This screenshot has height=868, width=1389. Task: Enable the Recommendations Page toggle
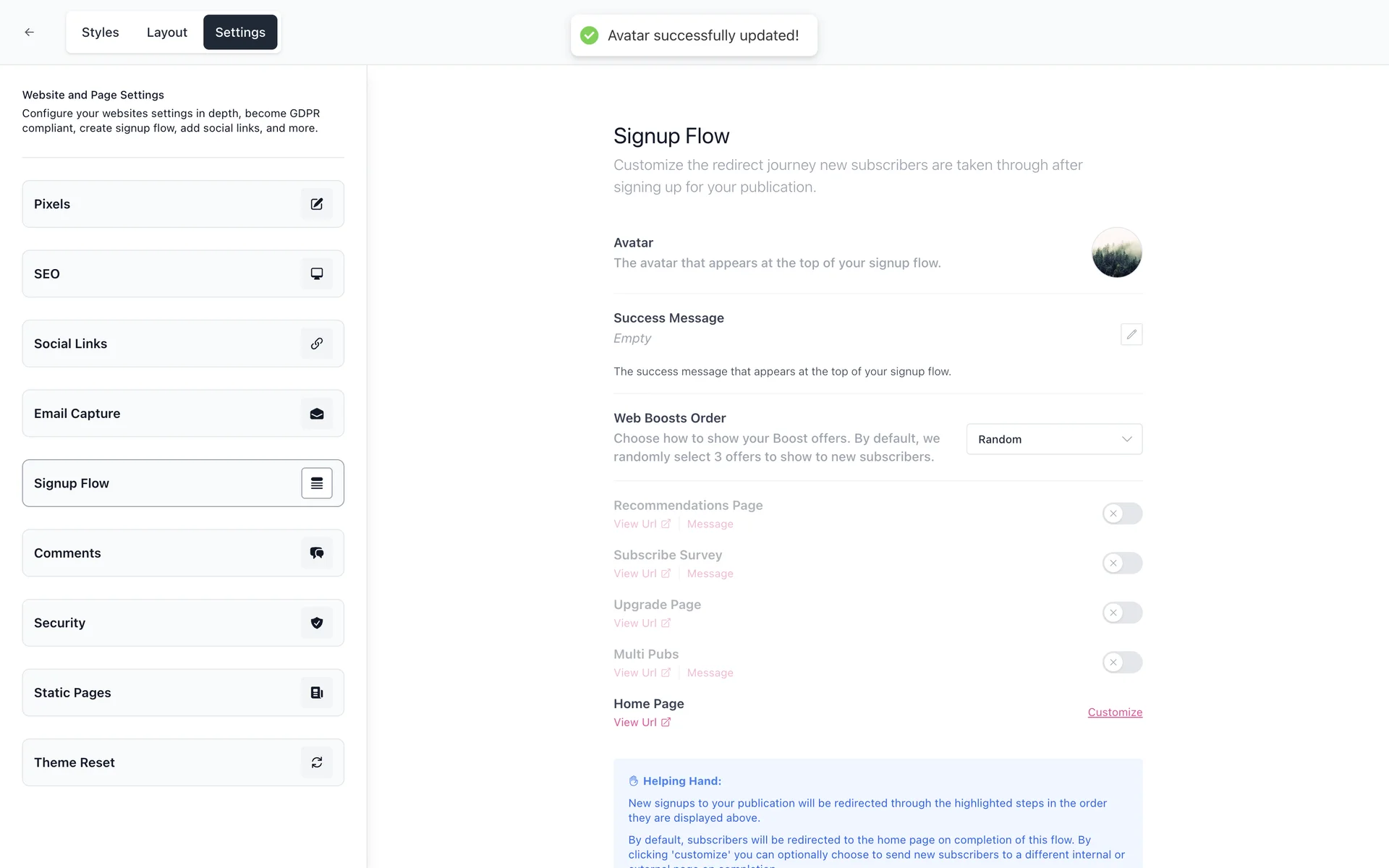[1122, 514]
